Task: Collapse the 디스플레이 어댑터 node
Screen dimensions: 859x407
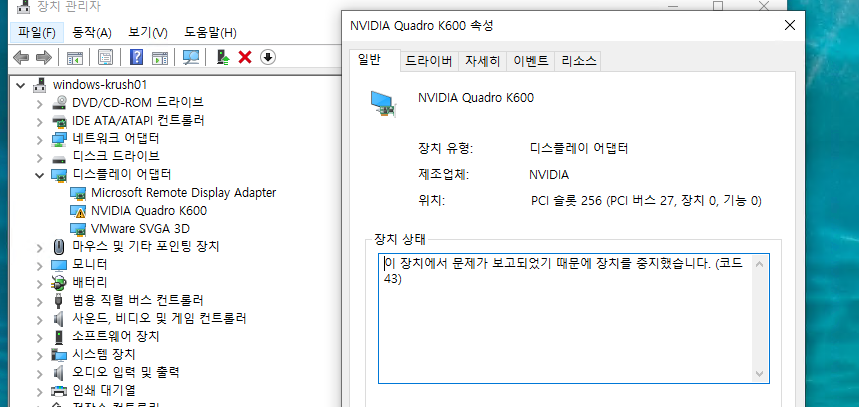Action: coord(39,175)
